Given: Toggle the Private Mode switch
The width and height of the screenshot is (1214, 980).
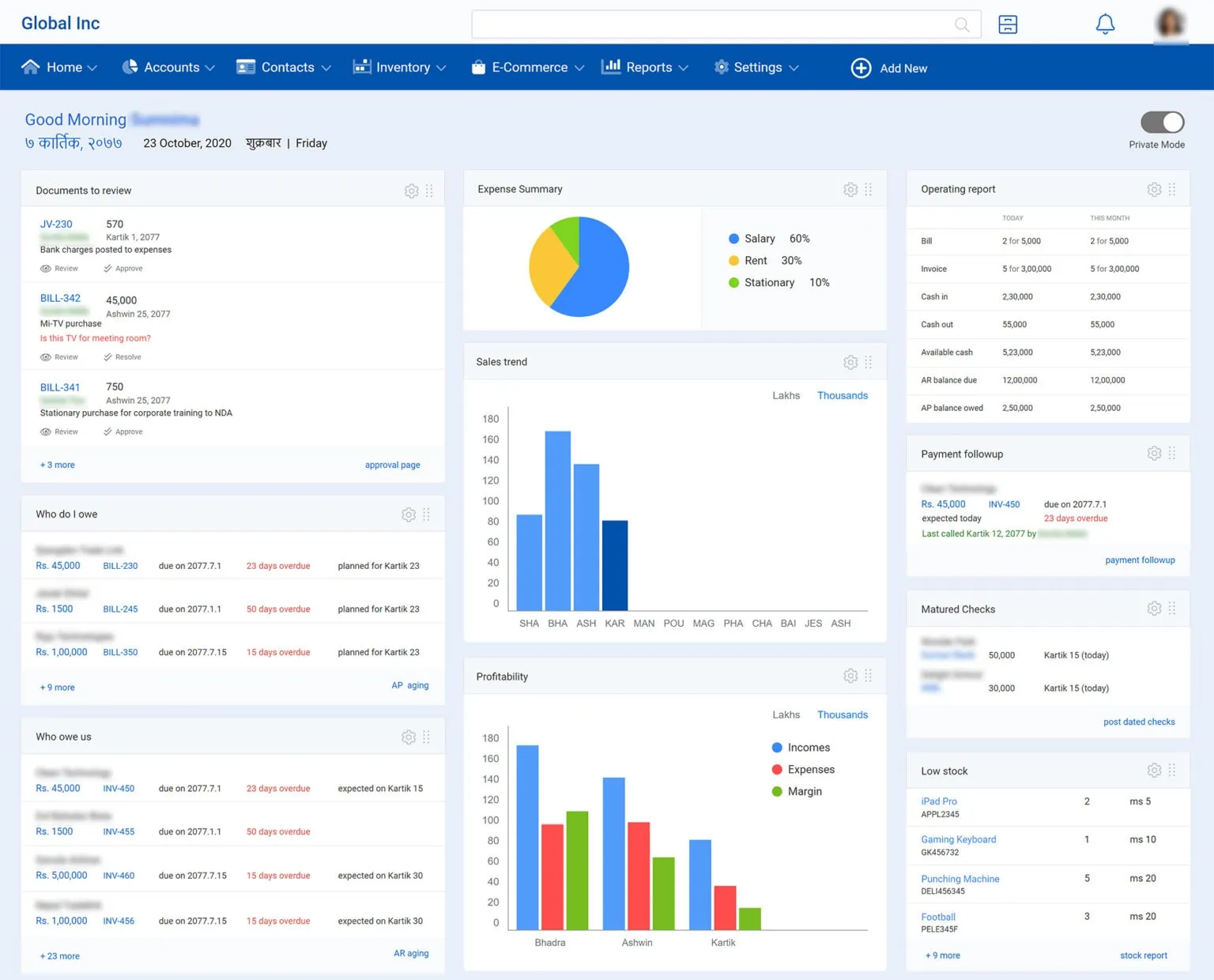Looking at the screenshot, I should click(1162, 122).
